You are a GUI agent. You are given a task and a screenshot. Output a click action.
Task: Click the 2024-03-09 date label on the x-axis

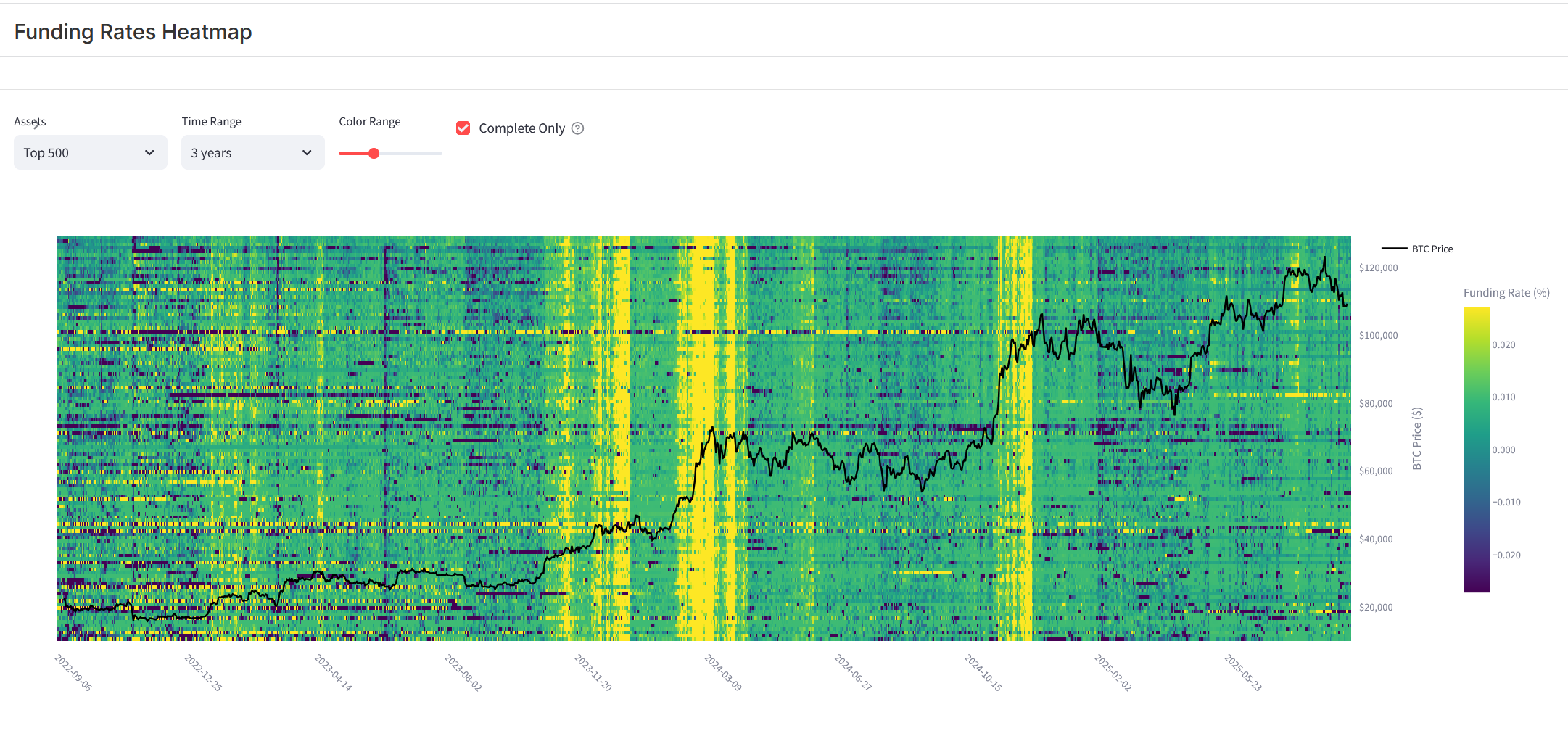pyautogui.click(x=723, y=673)
